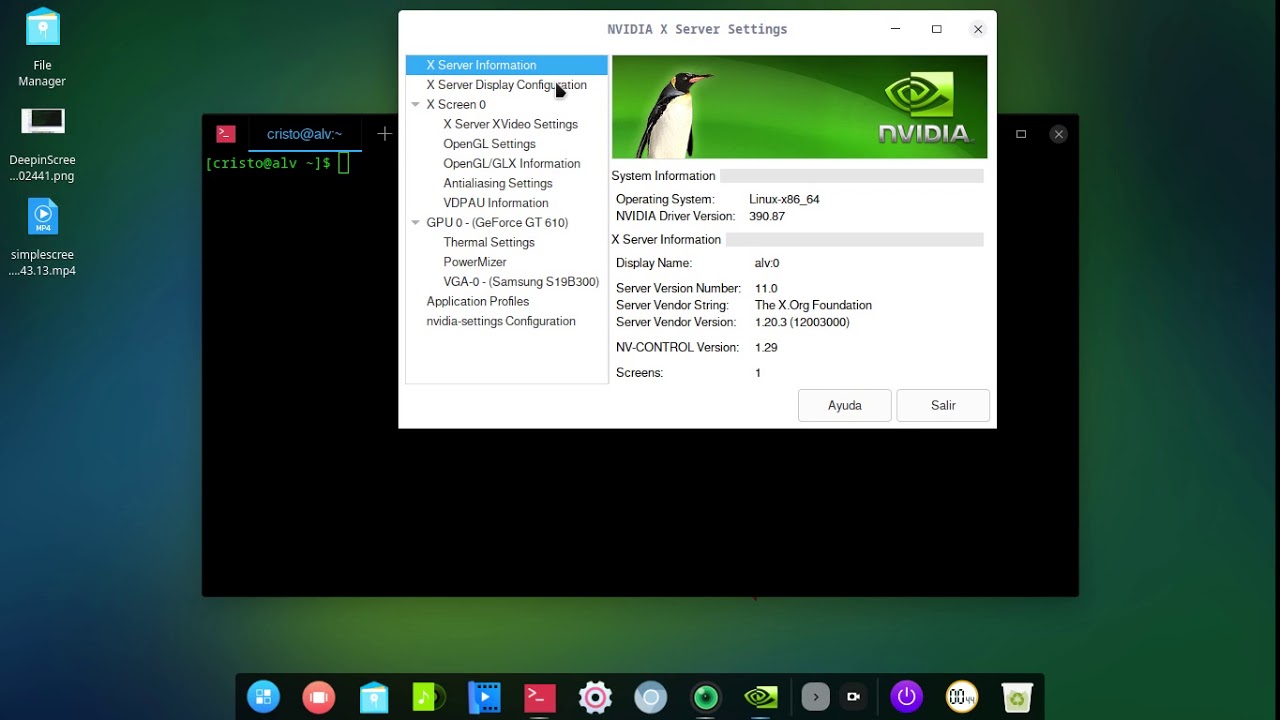Open File Manager desktop icon
The image size is (1280, 720).
(x=42, y=47)
